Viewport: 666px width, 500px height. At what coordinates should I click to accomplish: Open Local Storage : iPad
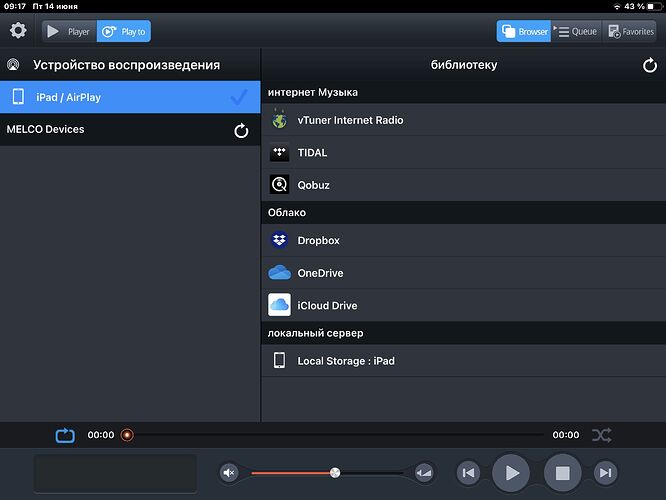(464, 361)
